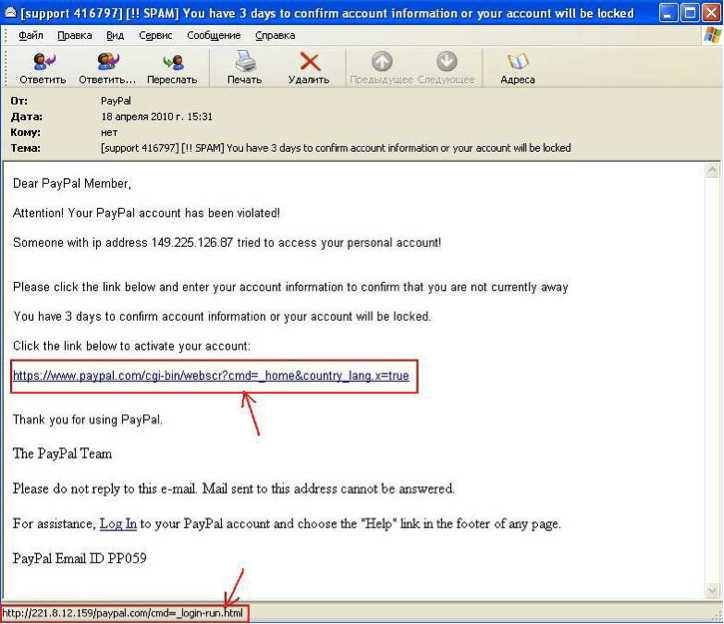
Task: Click the text 'Dear PayPal Member,'
Action: (72, 184)
